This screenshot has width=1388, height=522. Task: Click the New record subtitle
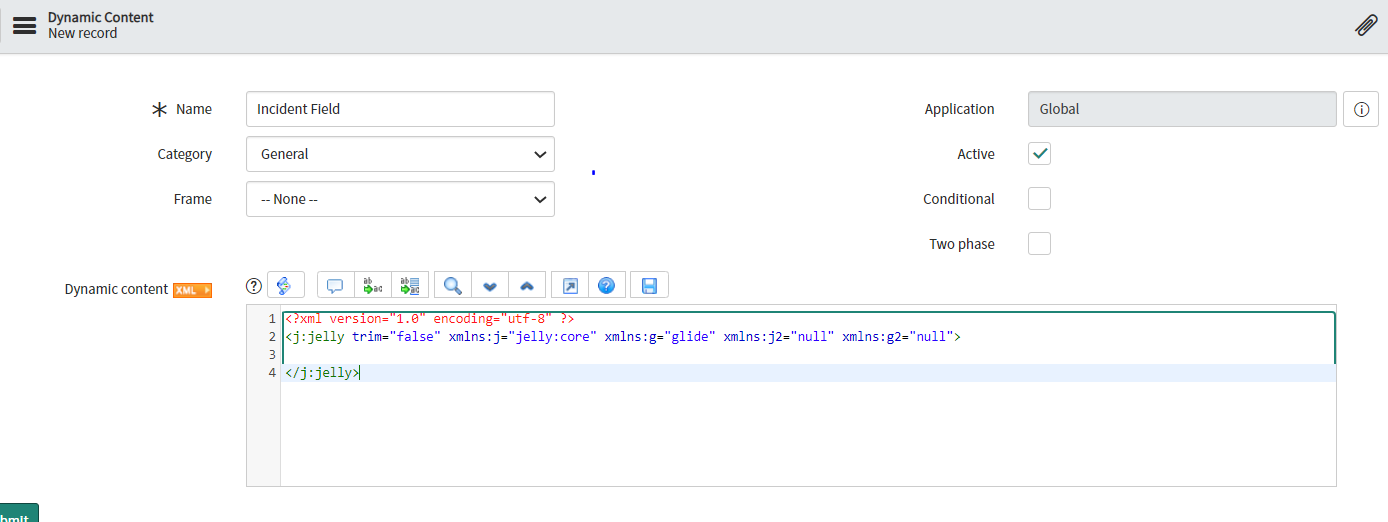click(x=82, y=34)
